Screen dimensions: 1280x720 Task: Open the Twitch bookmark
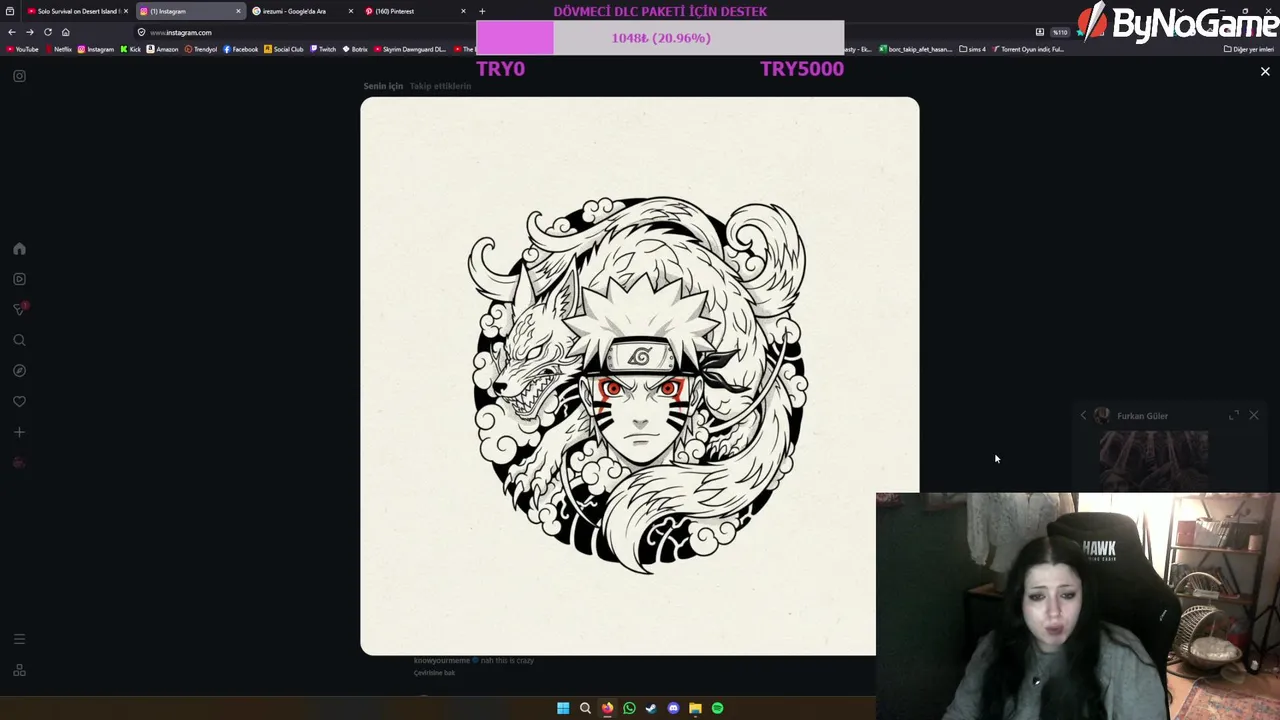pyautogui.click(x=323, y=49)
